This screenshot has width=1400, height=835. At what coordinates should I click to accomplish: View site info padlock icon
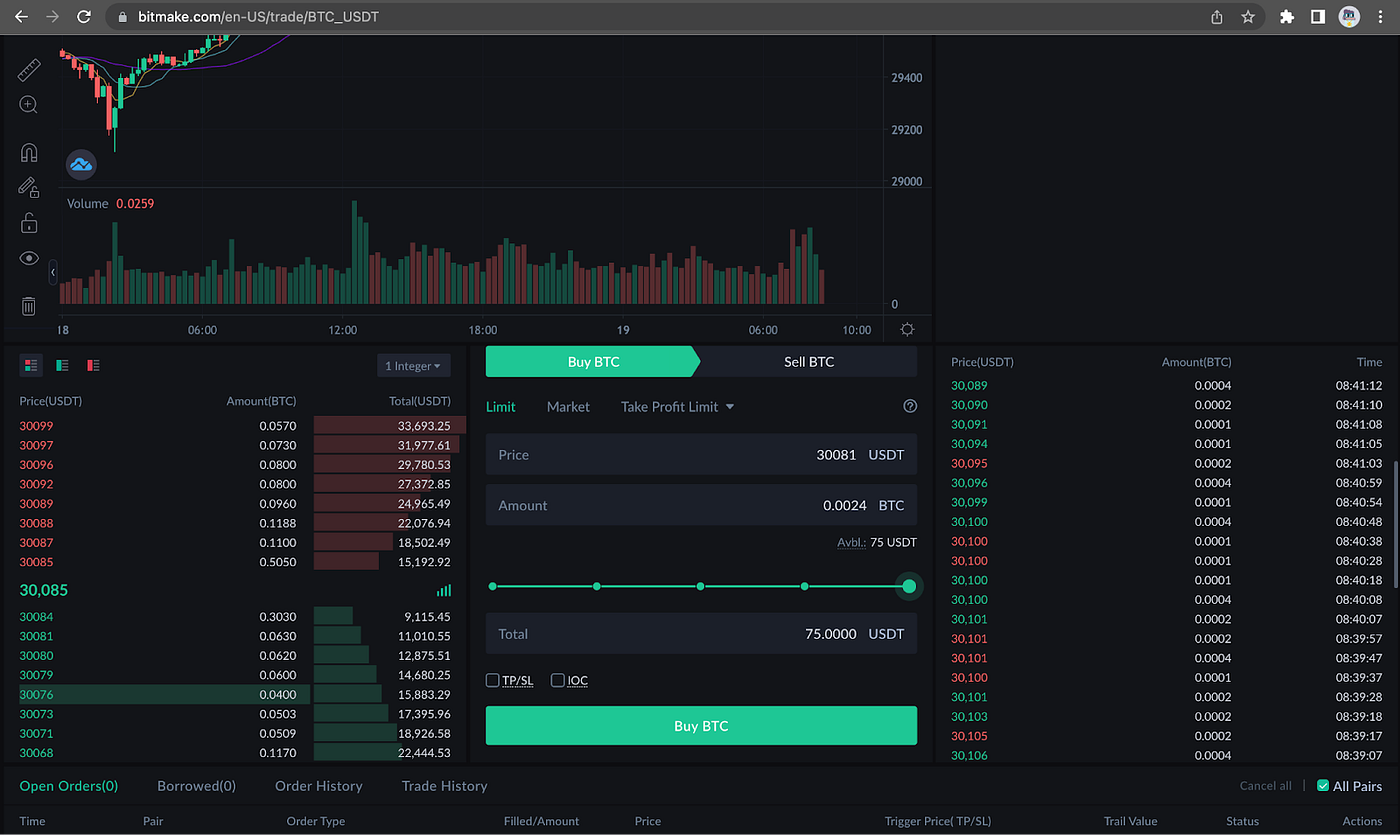tap(123, 17)
